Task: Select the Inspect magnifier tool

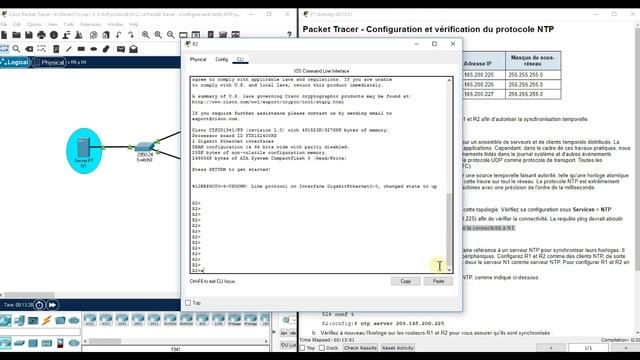Action: tap(16, 49)
